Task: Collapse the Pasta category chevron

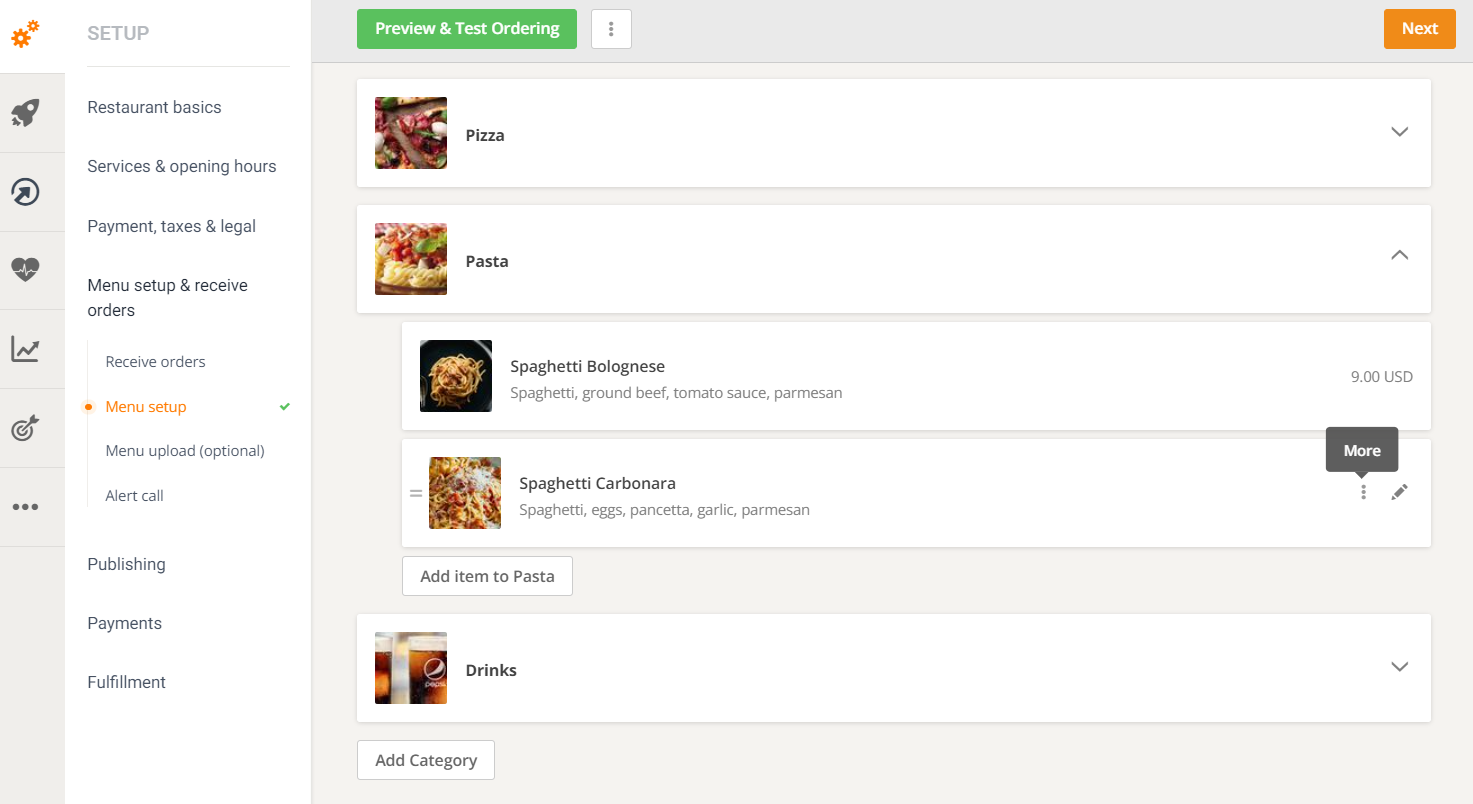Action: [1399, 256]
